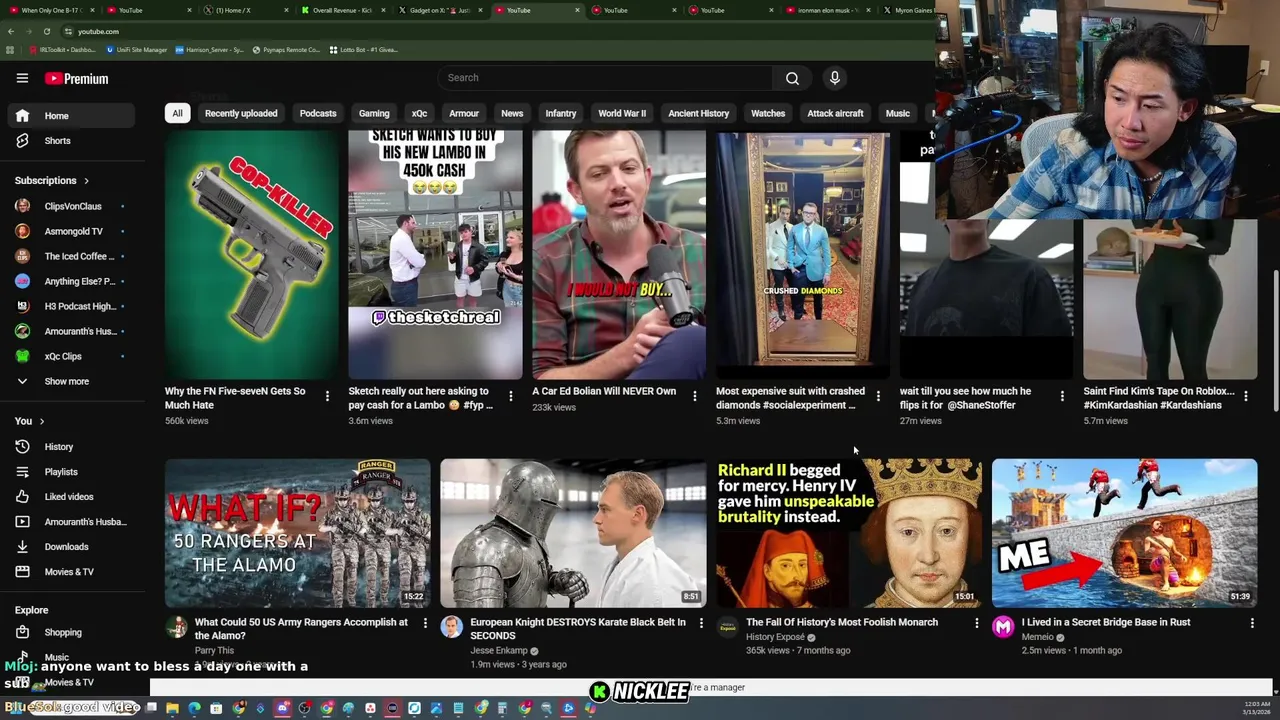Image resolution: width=1280 pixels, height=720 pixels.
Task: Open I Lived in a Secret Bridge Base title
Action: (x=1106, y=622)
